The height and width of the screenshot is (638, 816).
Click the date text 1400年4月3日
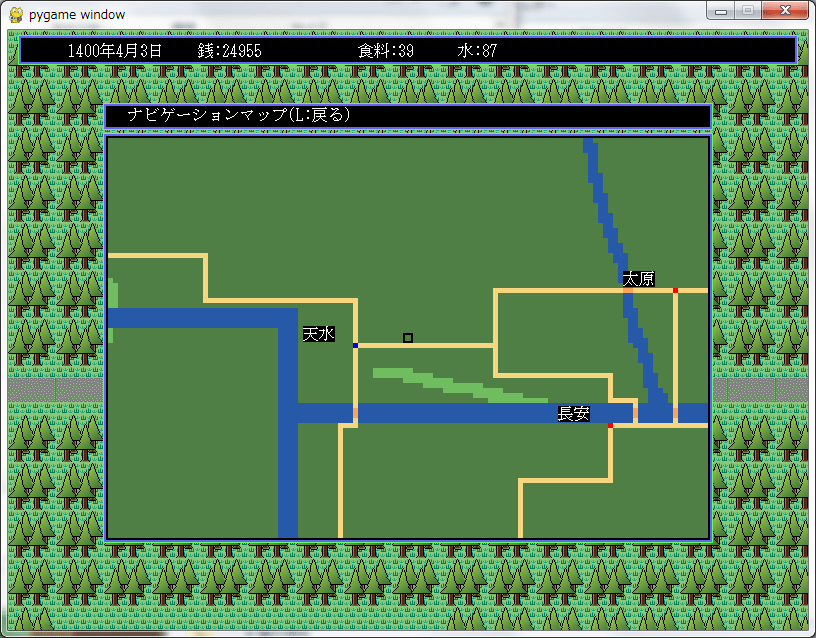tap(115, 50)
